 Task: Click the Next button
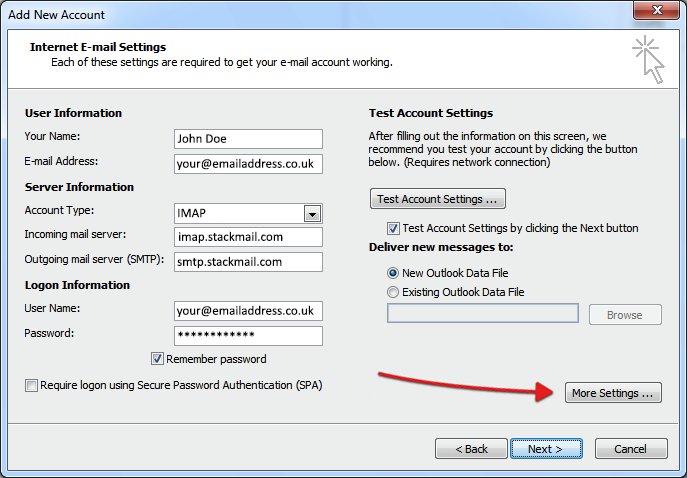click(x=546, y=449)
